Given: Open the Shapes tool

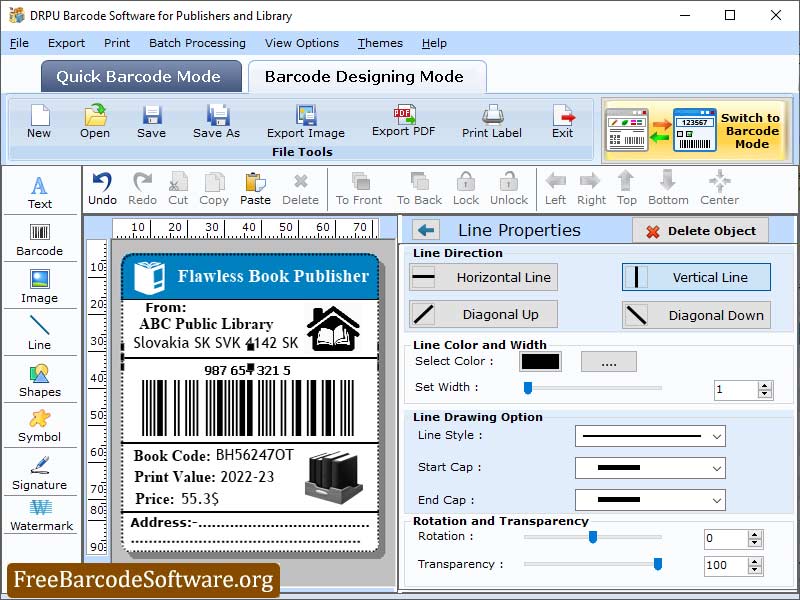Looking at the screenshot, I should pyautogui.click(x=40, y=381).
